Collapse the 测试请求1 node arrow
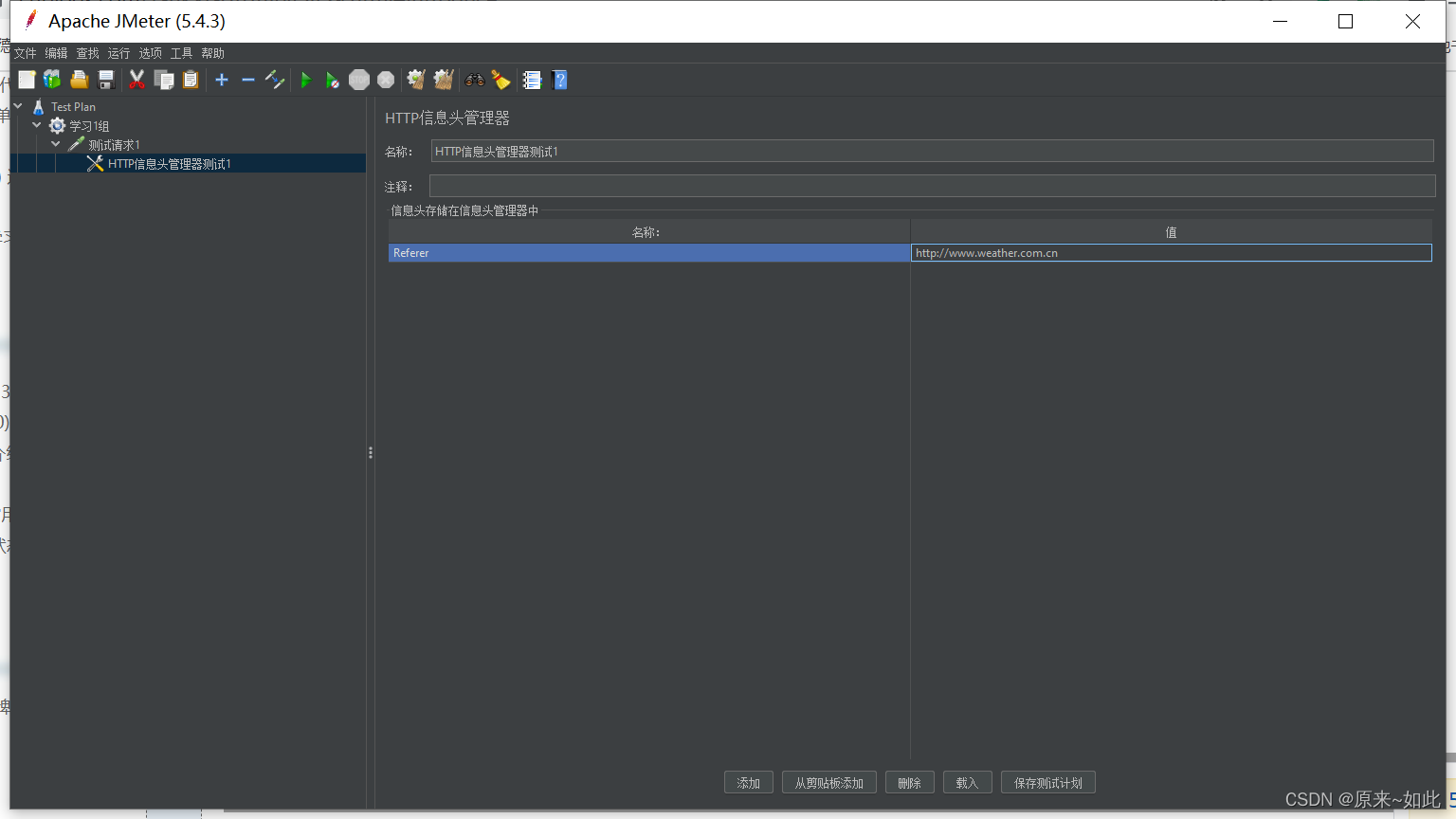This screenshot has height=819, width=1456. tap(56, 144)
